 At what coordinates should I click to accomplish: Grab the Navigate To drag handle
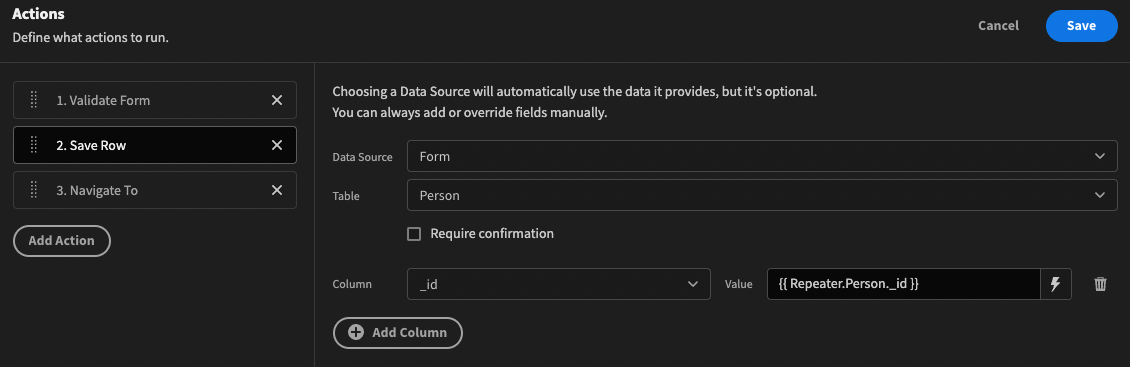[34, 190]
